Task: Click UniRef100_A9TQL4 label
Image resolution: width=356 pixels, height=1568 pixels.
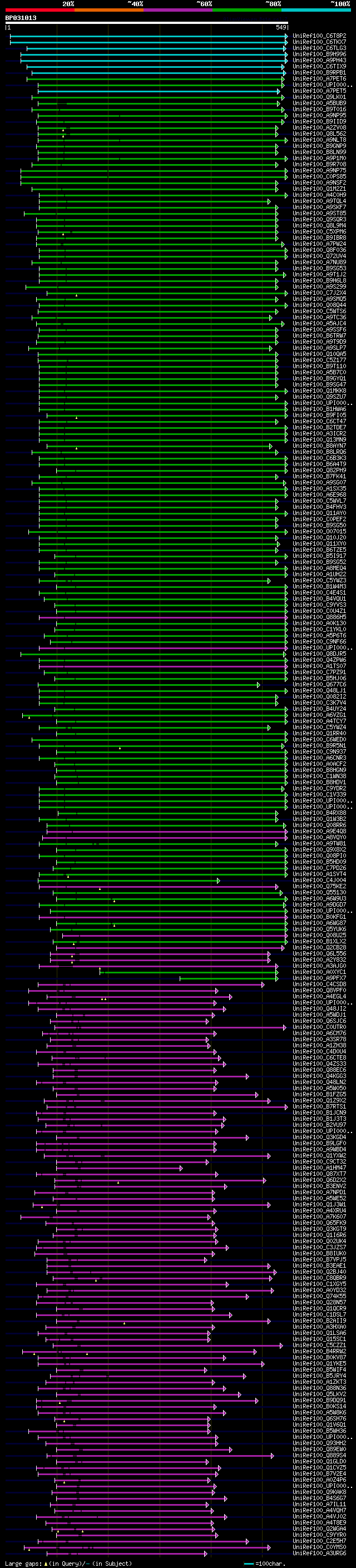Action: pyautogui.click(x=319, y=201)
